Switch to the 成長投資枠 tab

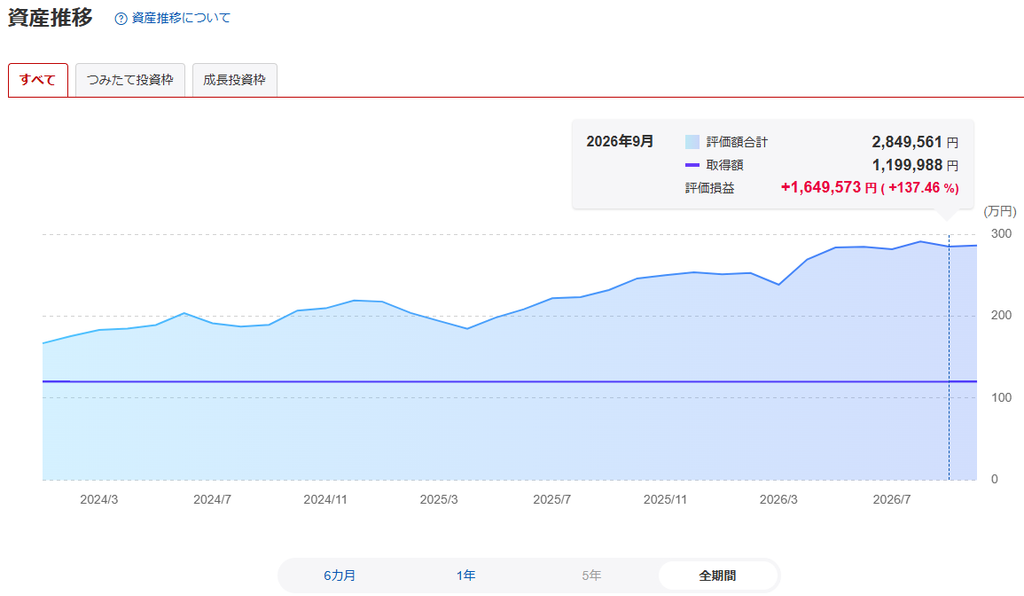tap(234, 80)
